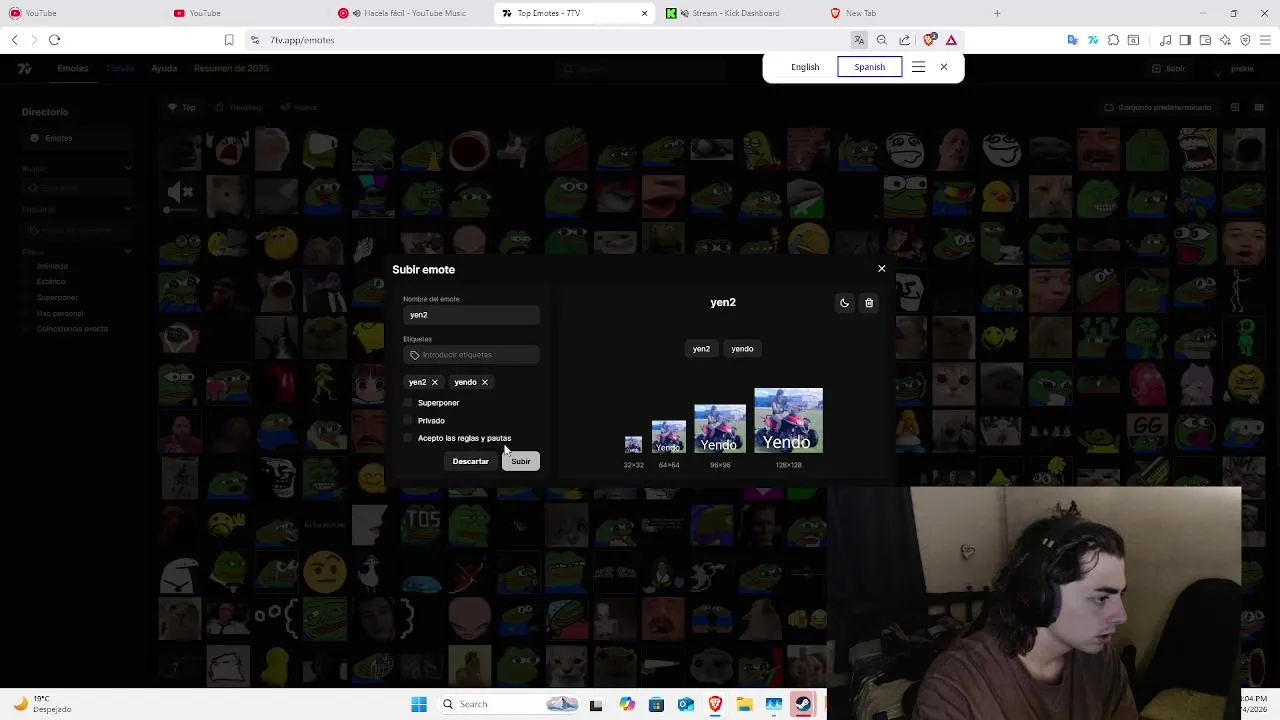Choose Spanish in translate popup
1280x720 pixels.
[x=869, y=67]
